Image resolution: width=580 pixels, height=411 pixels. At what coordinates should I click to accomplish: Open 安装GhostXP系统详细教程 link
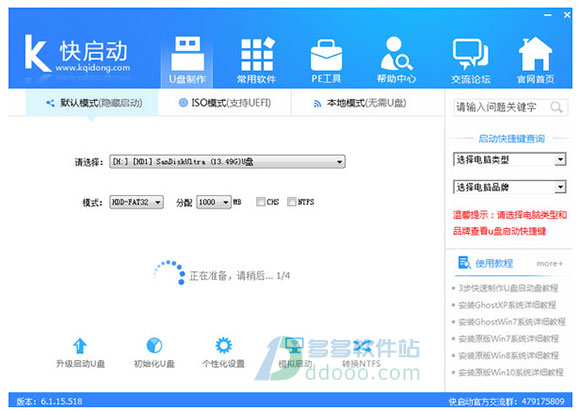pyautogui.click(x=507, y=305)
